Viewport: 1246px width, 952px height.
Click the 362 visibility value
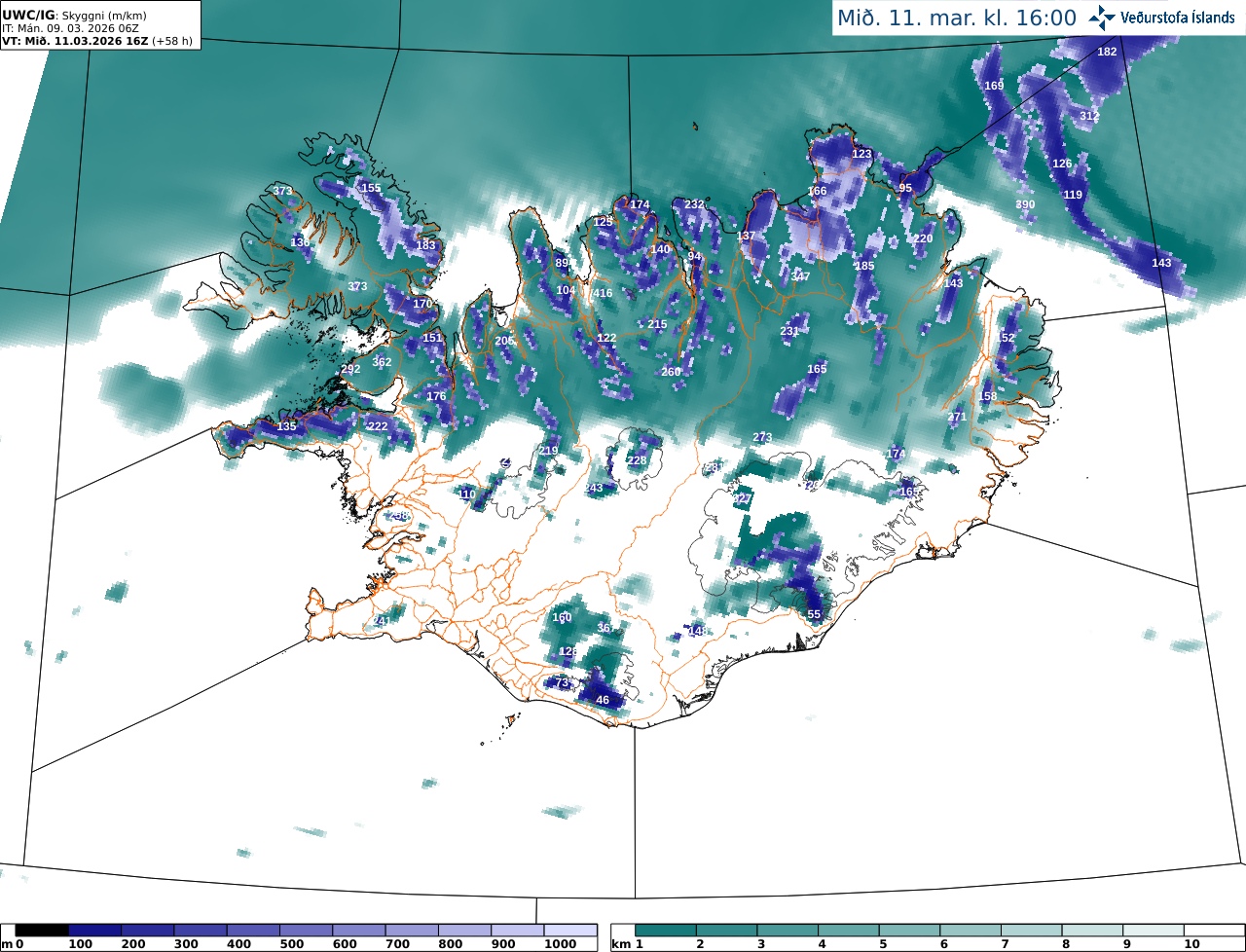tap(382, 361)
